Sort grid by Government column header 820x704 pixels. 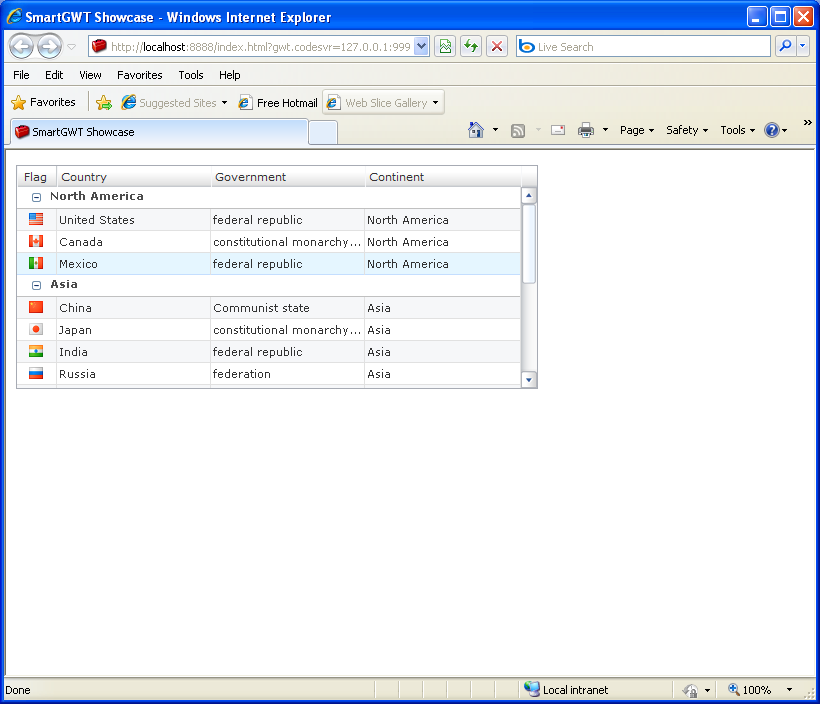[x=288, y=177]
